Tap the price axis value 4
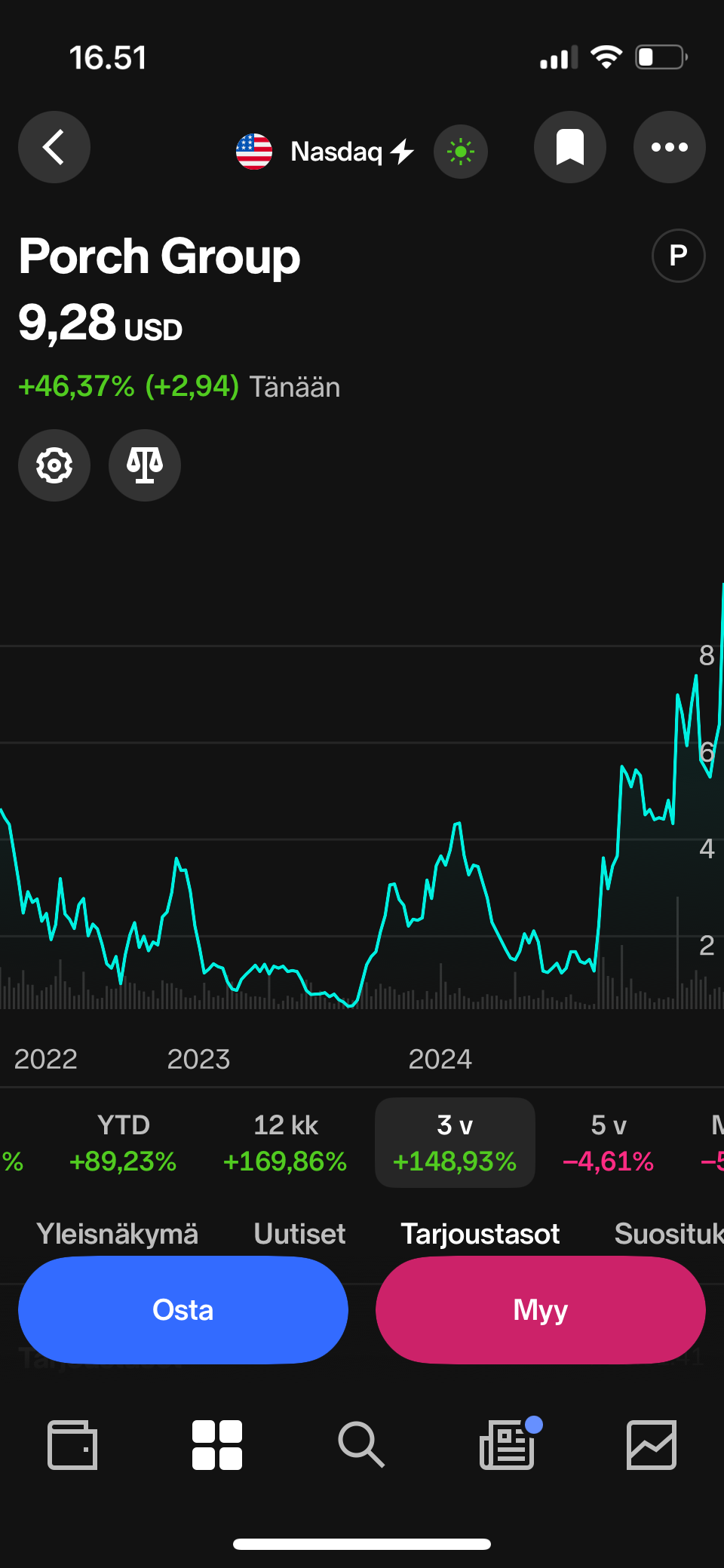 pos(707,848)
